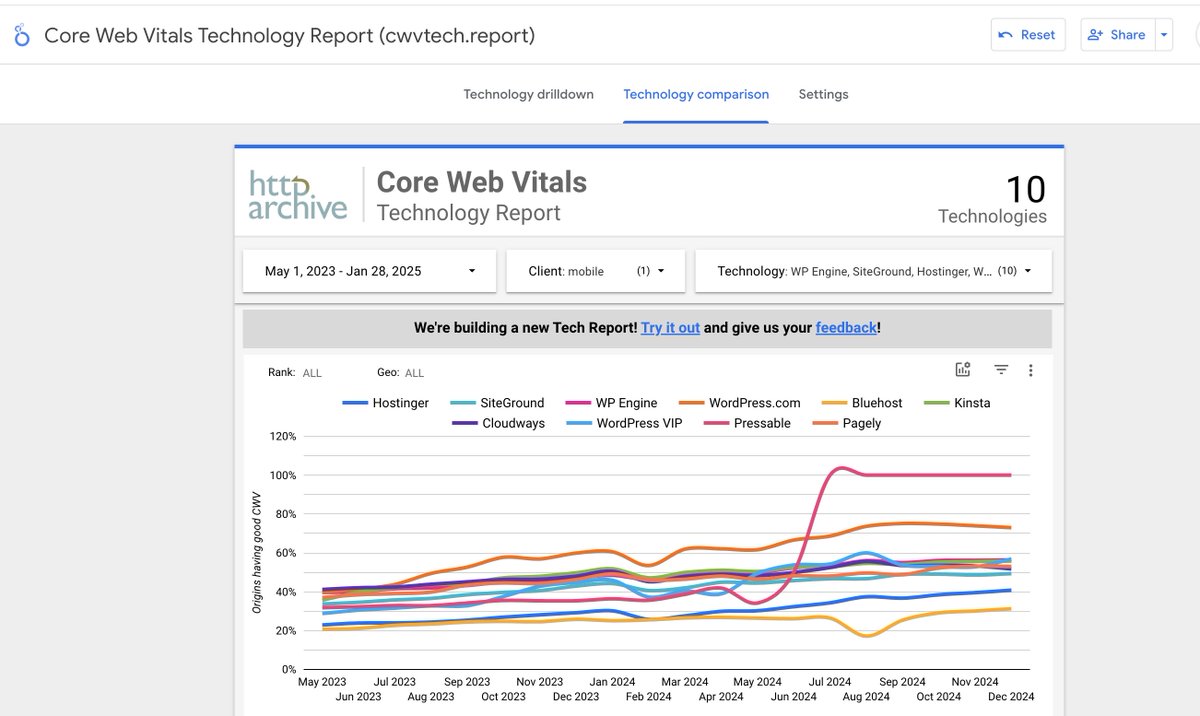1200x716 pixels.
Task: Toggle Cloudways legend entry
Action: 497,423
